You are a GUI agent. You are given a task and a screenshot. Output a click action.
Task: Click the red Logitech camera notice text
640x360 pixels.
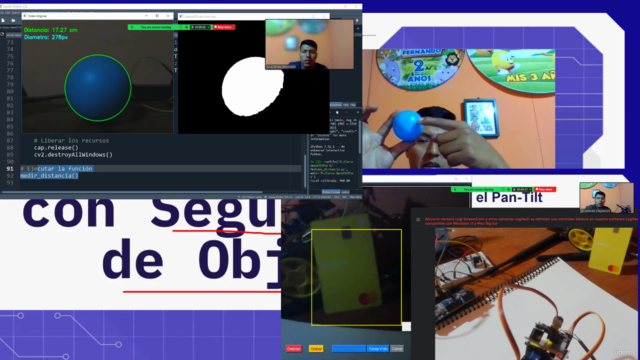pyautogui.click(x=531, y=221)
